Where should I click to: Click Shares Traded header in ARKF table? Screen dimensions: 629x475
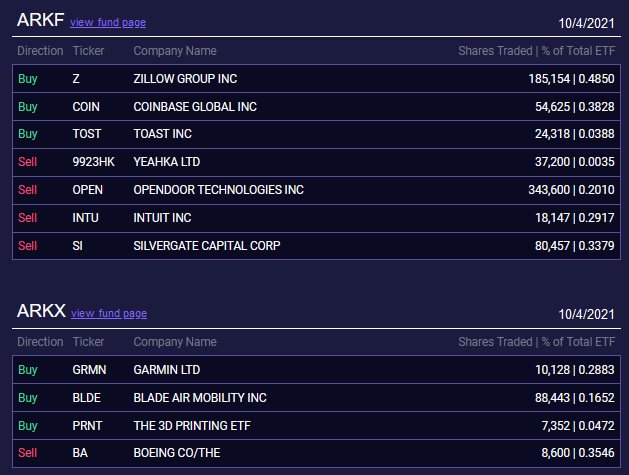[495, 51]
